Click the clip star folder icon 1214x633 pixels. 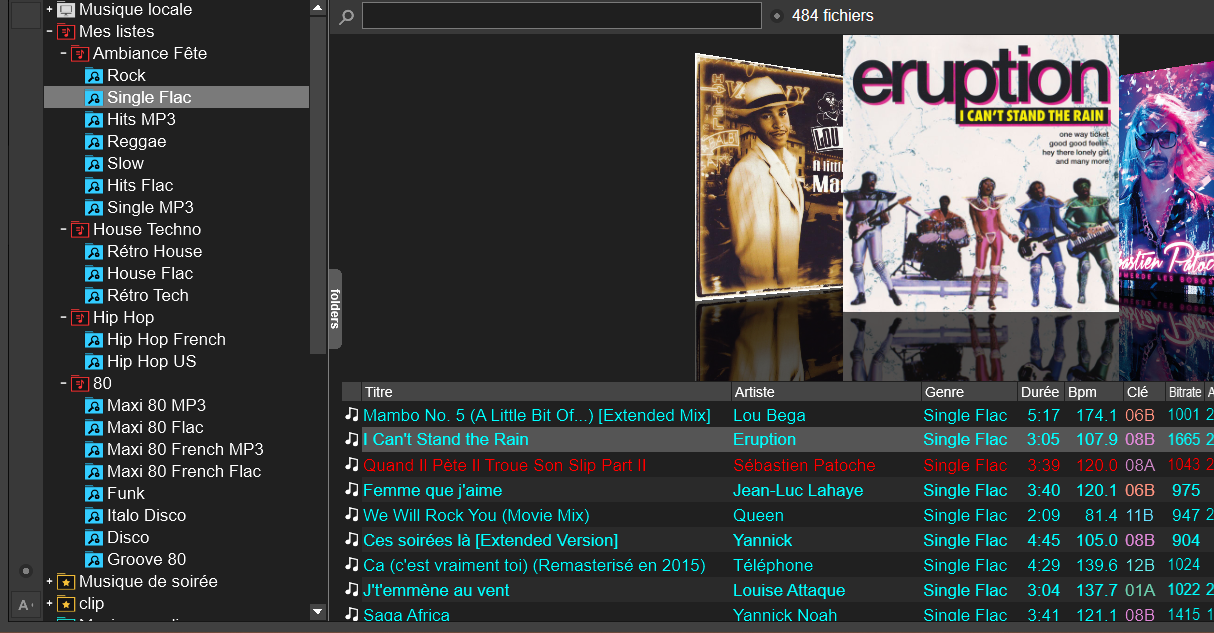(66, 603)
